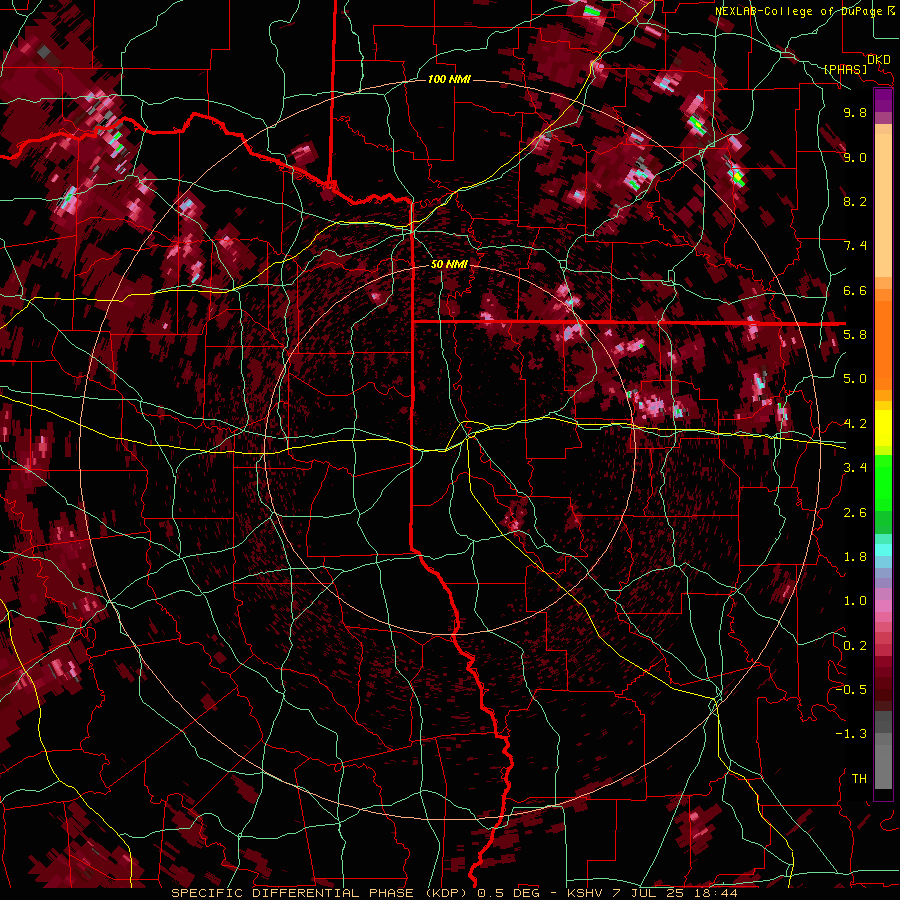Click the TH threshold label
The width and height of the screenshot is (900, 900).
point(859,779)
